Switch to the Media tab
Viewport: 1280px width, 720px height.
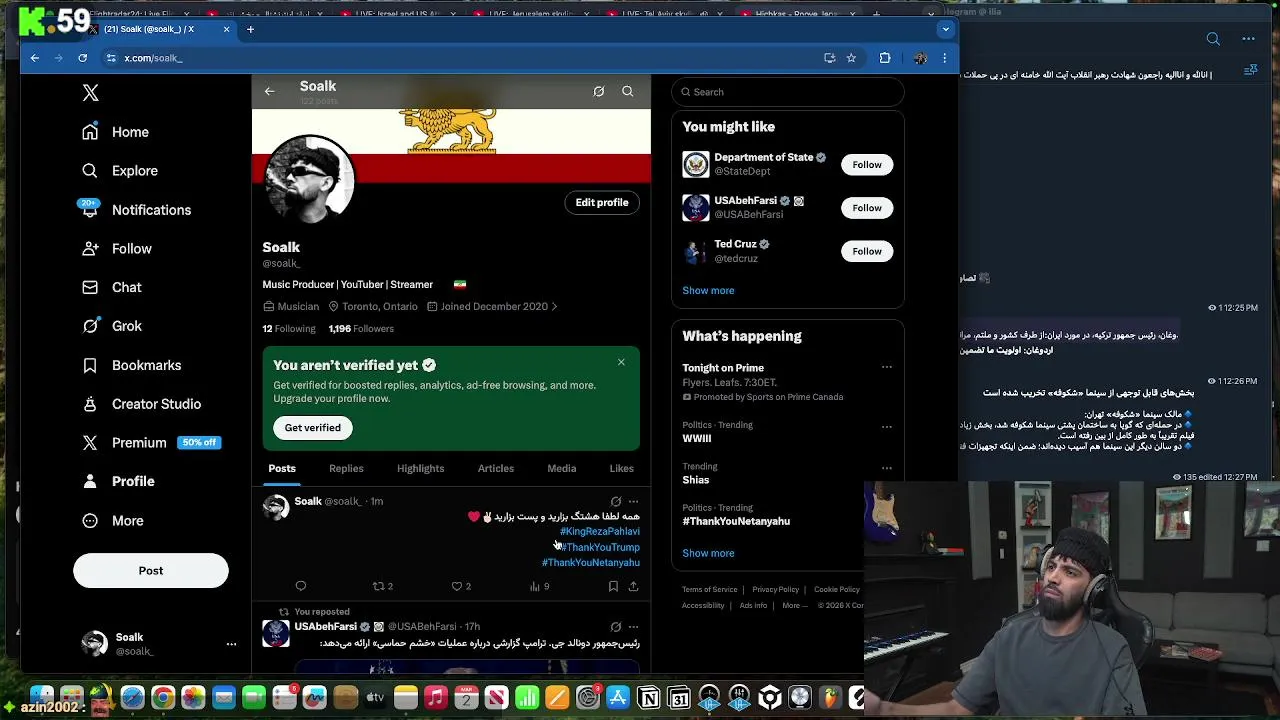coord(561,468)
